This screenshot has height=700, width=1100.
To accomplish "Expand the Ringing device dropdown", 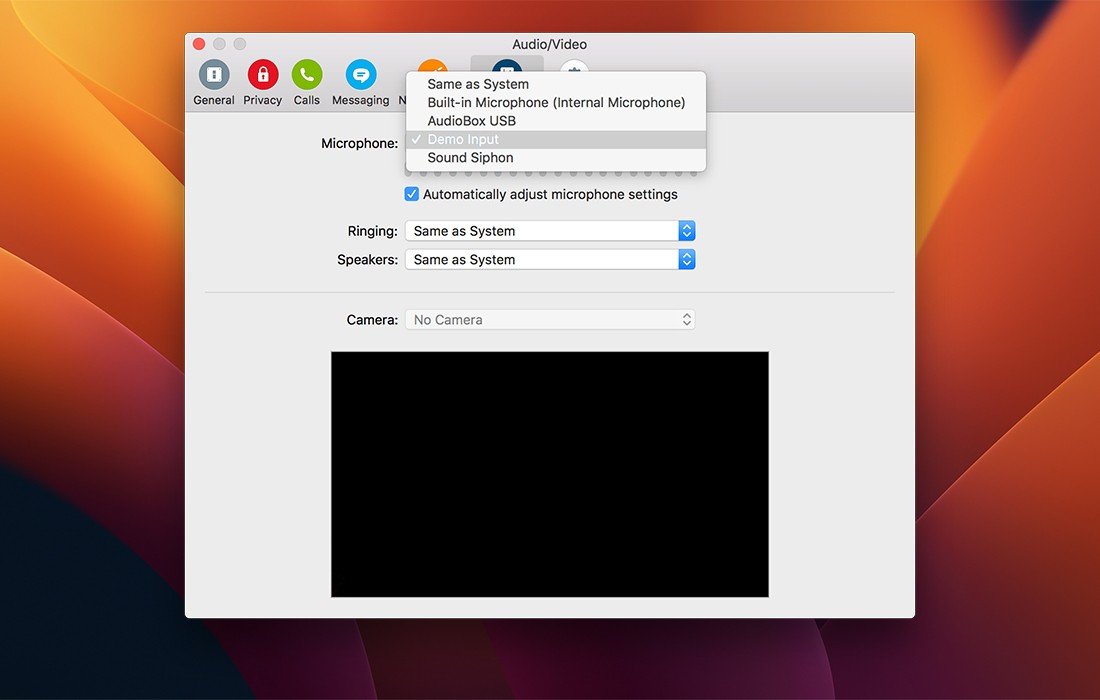I will tap(549, 231).
